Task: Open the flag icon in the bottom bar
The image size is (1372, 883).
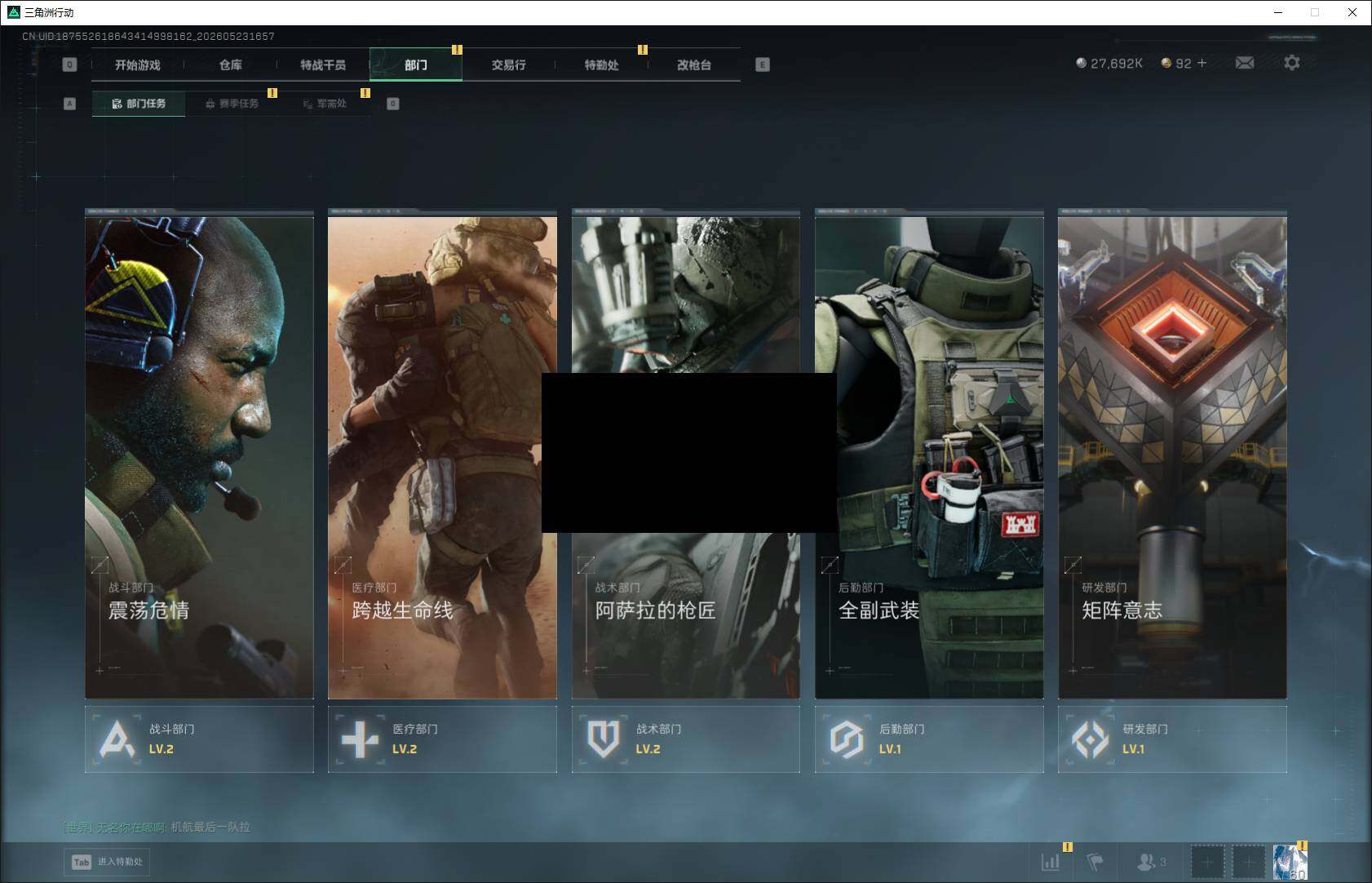Action: coord(1095,861)
